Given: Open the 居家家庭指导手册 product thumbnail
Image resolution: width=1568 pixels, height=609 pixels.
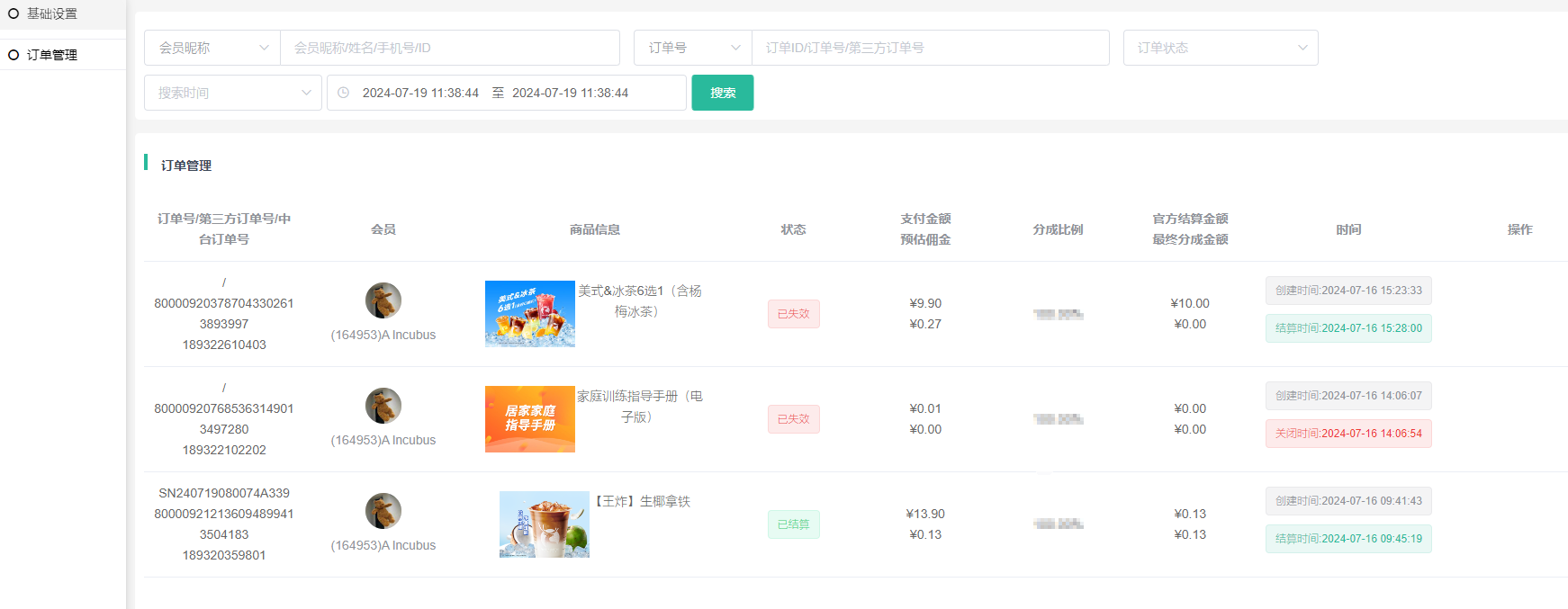Looking at the screenshot, I should 530,419.
